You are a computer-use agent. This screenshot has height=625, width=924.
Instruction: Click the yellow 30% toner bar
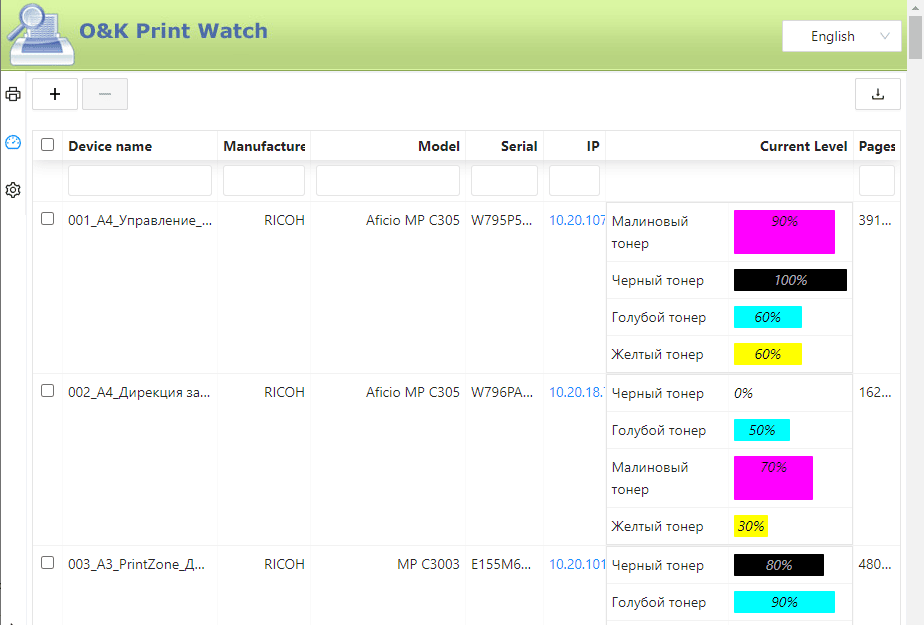point(751,526)
